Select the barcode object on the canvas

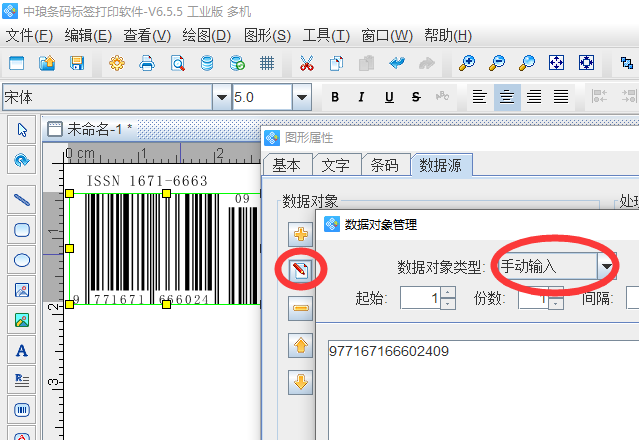click(x=165, y=249)
